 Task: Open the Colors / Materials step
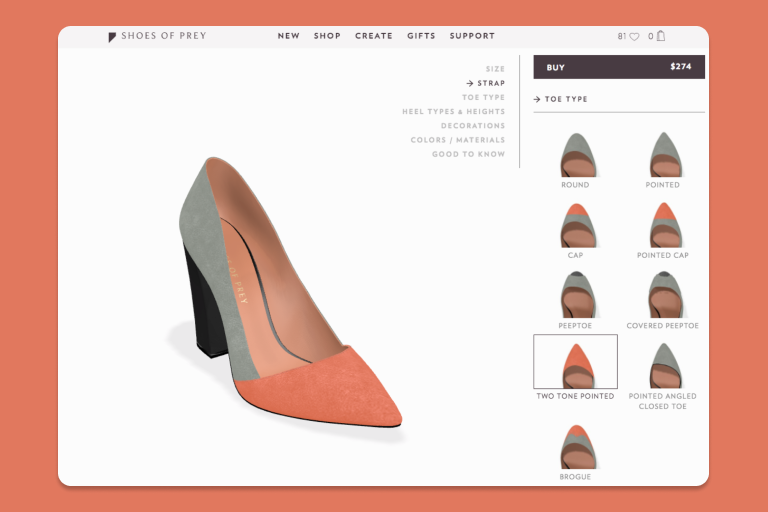pyautogui.click(x=457, y=140)
